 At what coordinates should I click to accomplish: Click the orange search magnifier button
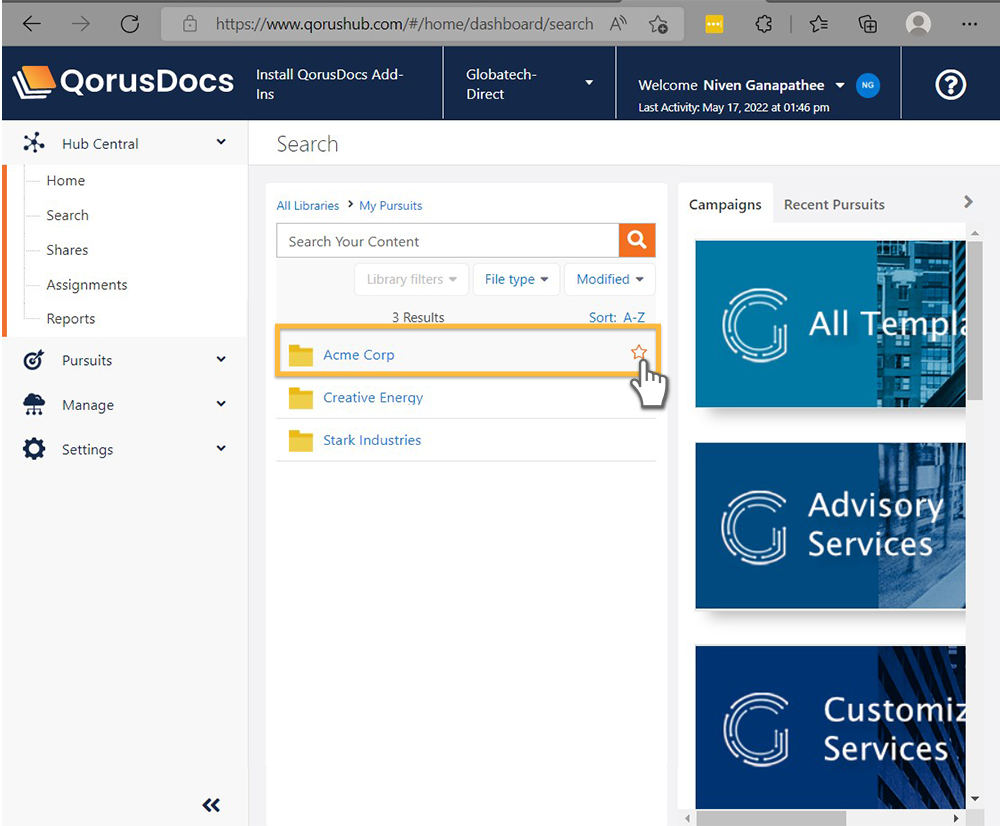636,240
